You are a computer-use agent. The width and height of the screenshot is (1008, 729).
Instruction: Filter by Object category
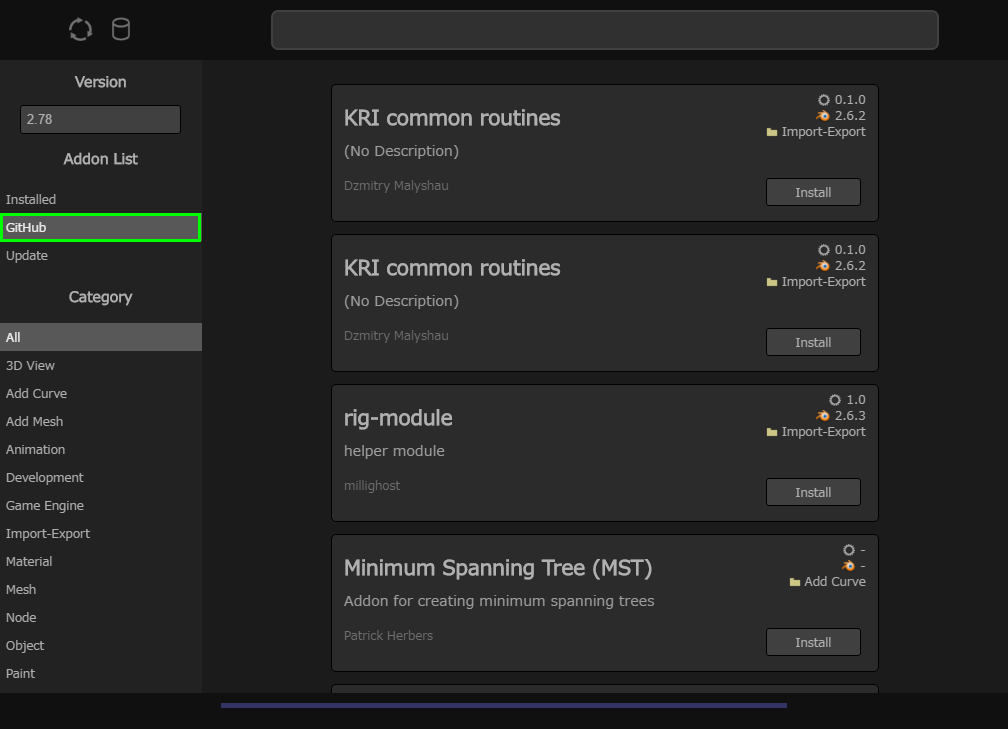coord(101,645)
